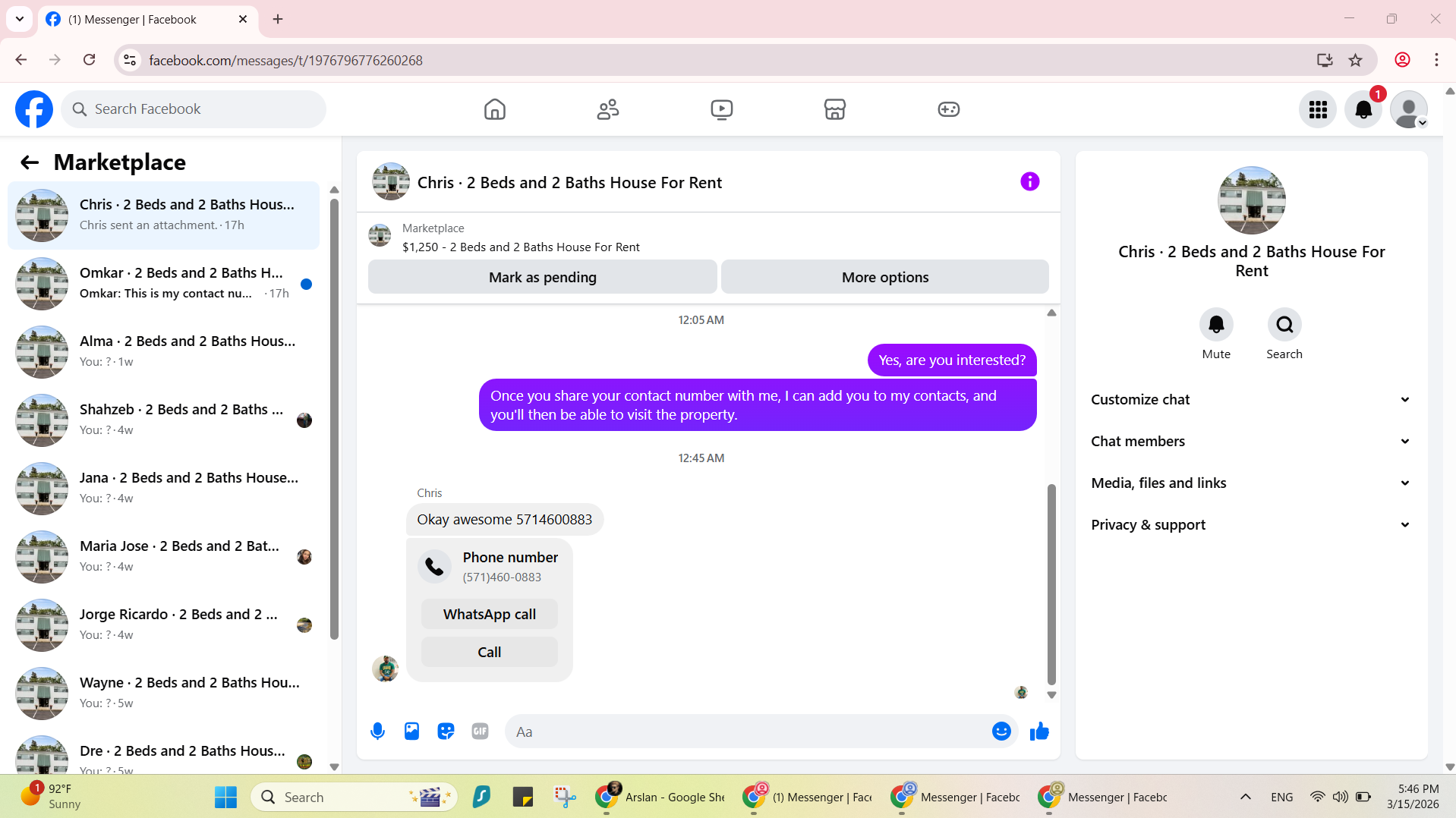
Task: Bookmark this page with star icon
Action: (1355, 60)
